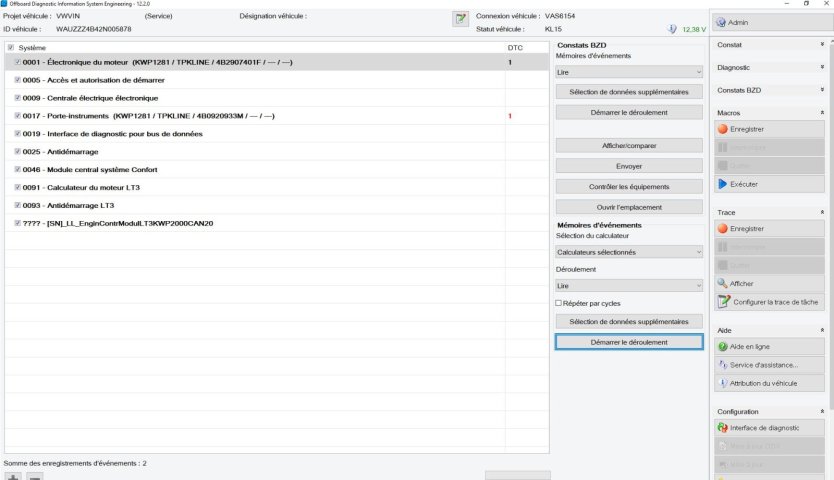Click the DTC count for Électronique du moteur
Image resolution: width=834 pixels, height=480 pixels.
510,62
